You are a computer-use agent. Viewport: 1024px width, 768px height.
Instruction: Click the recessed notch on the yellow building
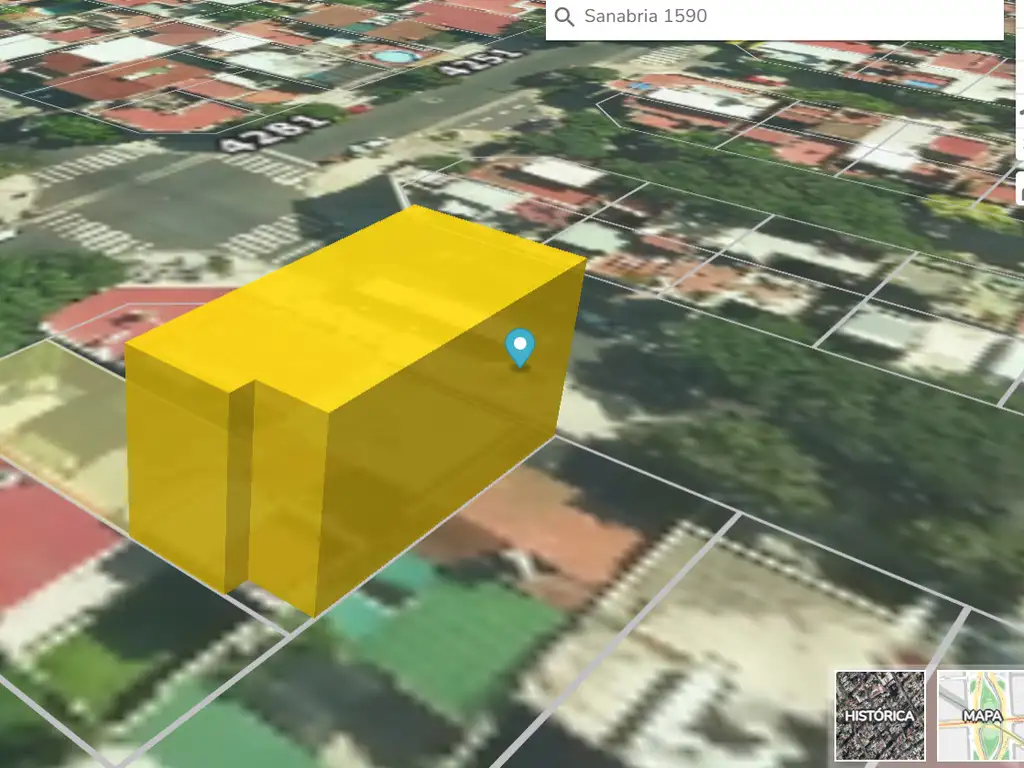(x=240, y=480)
